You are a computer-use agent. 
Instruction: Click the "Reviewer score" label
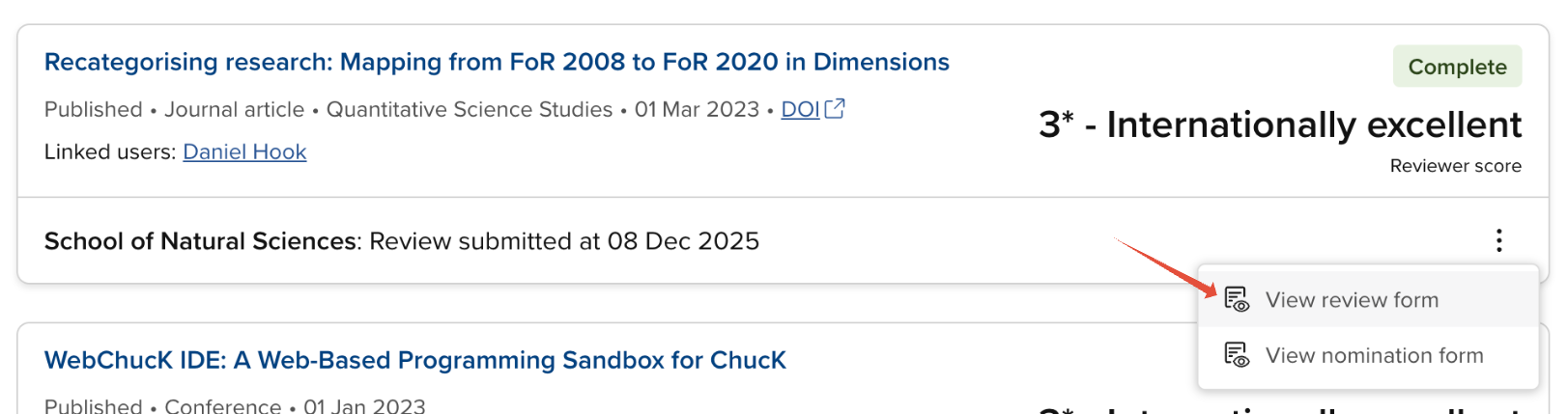point(1455,166)
